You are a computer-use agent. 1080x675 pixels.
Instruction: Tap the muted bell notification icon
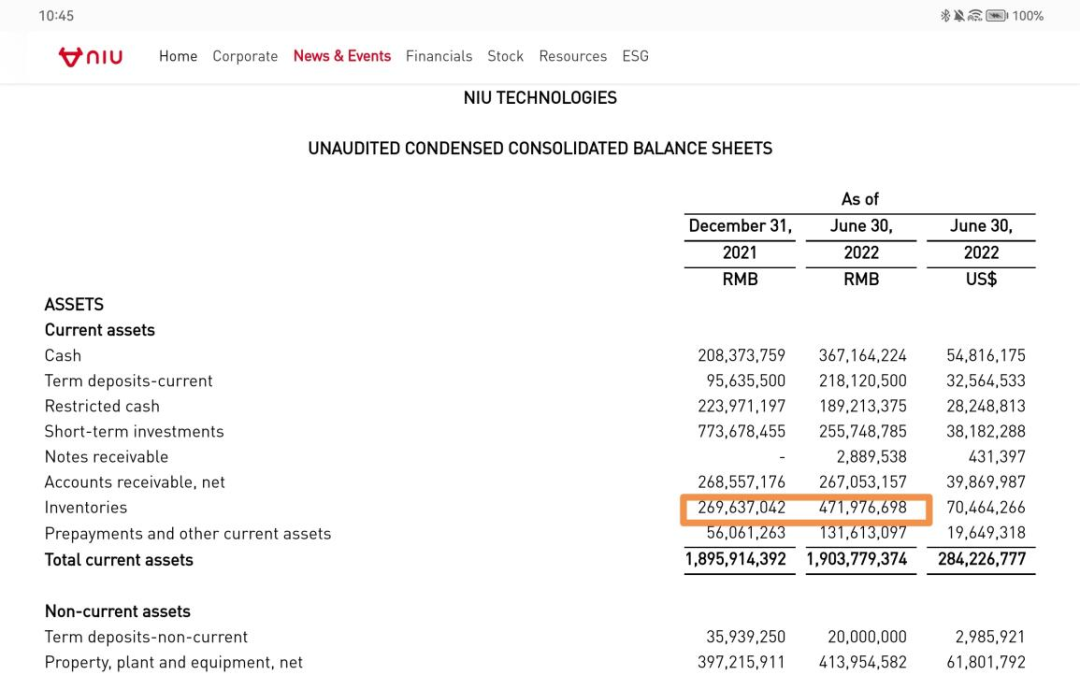(959, 16)
